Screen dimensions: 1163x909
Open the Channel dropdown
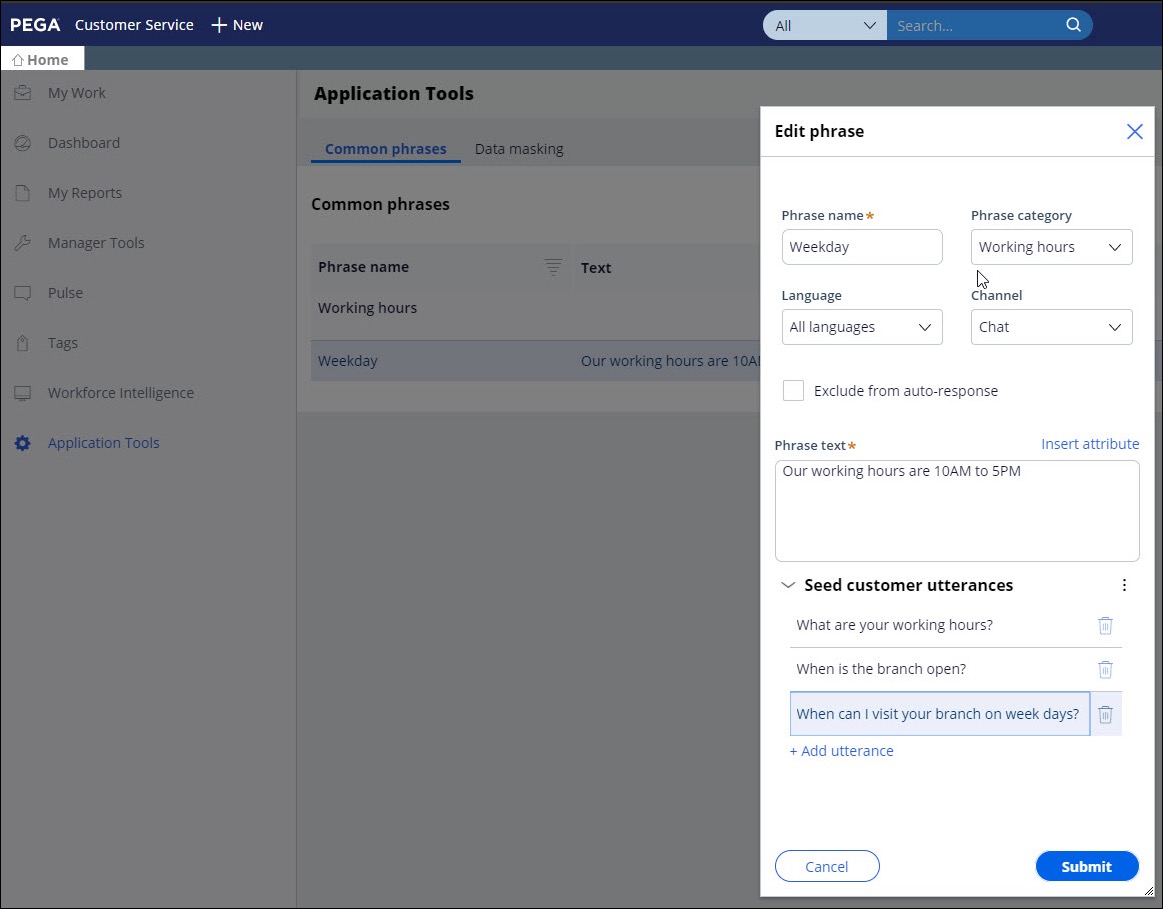pyautogui.click(x=1051, y=327)
